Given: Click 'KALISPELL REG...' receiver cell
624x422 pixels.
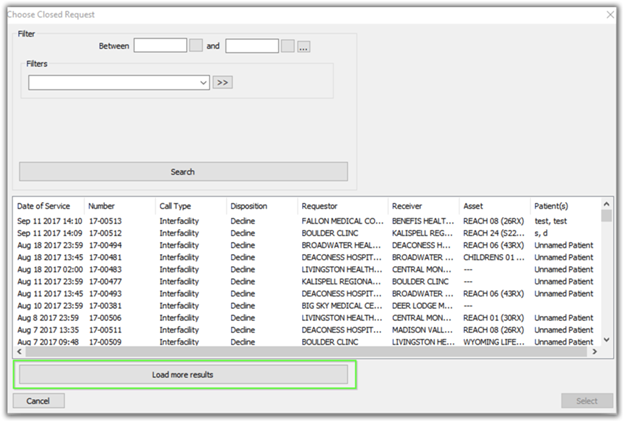Looking at the screenshot, I should 422,233.
